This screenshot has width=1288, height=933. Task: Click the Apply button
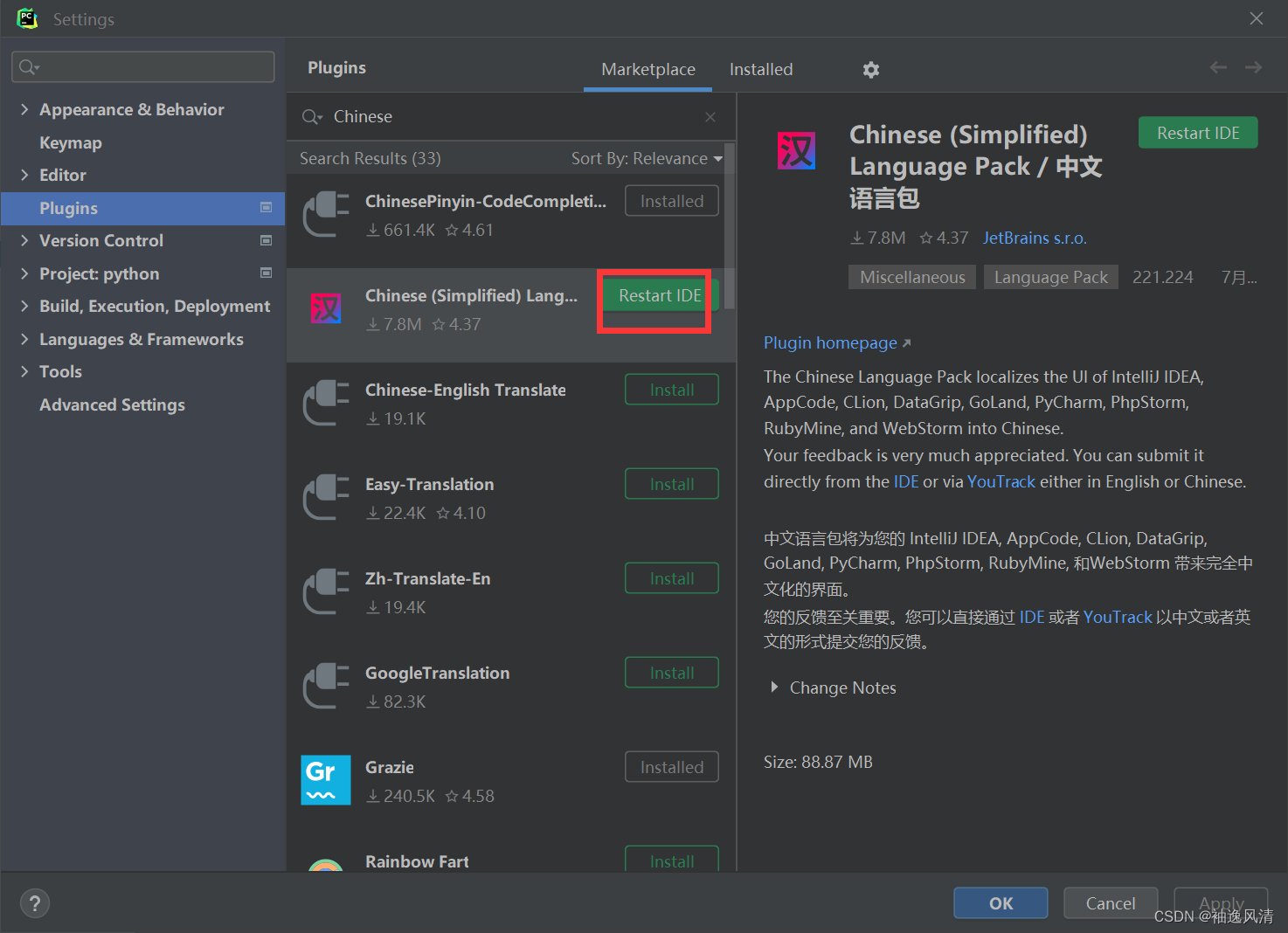(1221, 903)
